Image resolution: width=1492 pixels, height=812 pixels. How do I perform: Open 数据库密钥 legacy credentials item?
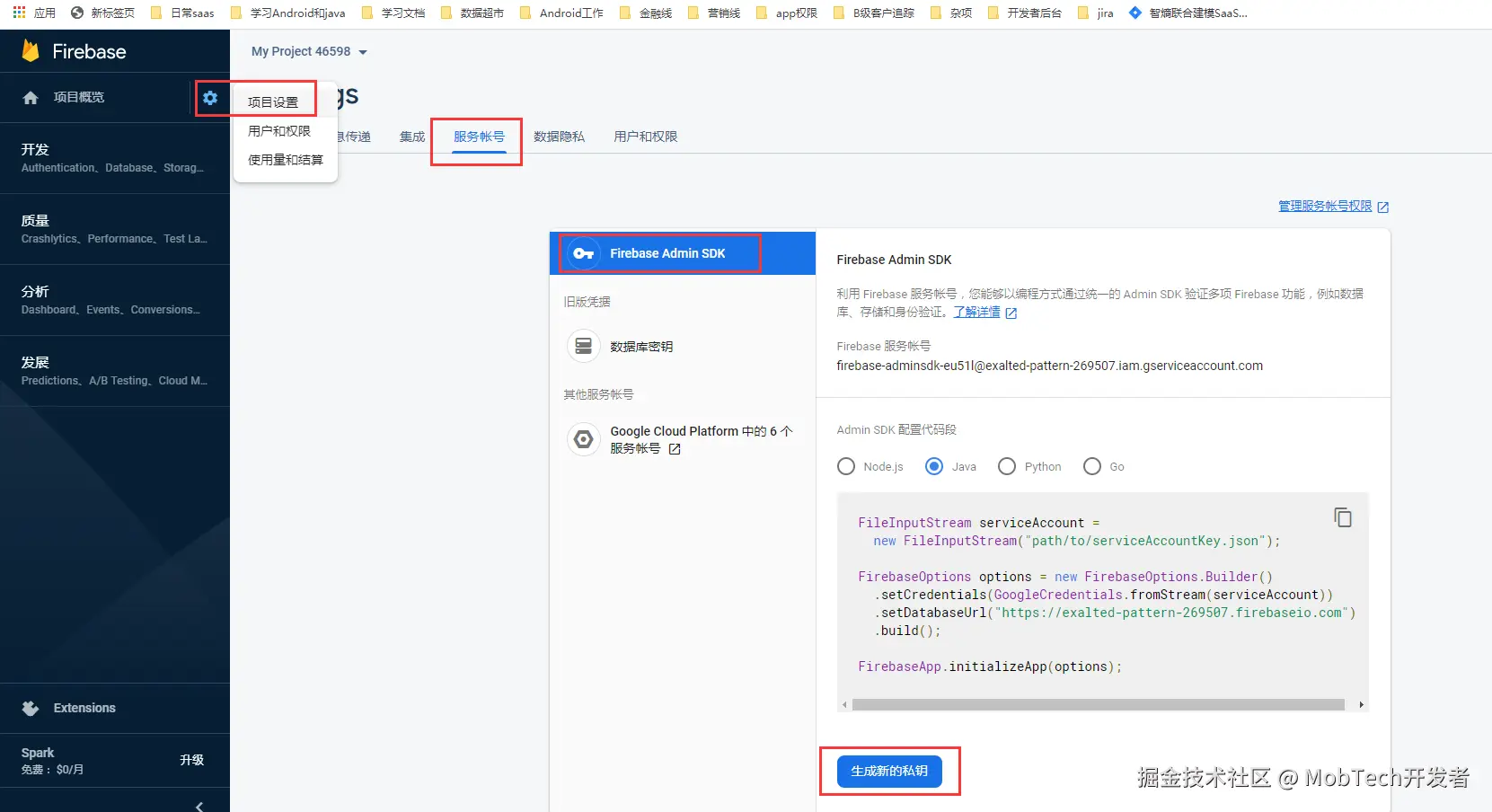click(x=683, y=346)
